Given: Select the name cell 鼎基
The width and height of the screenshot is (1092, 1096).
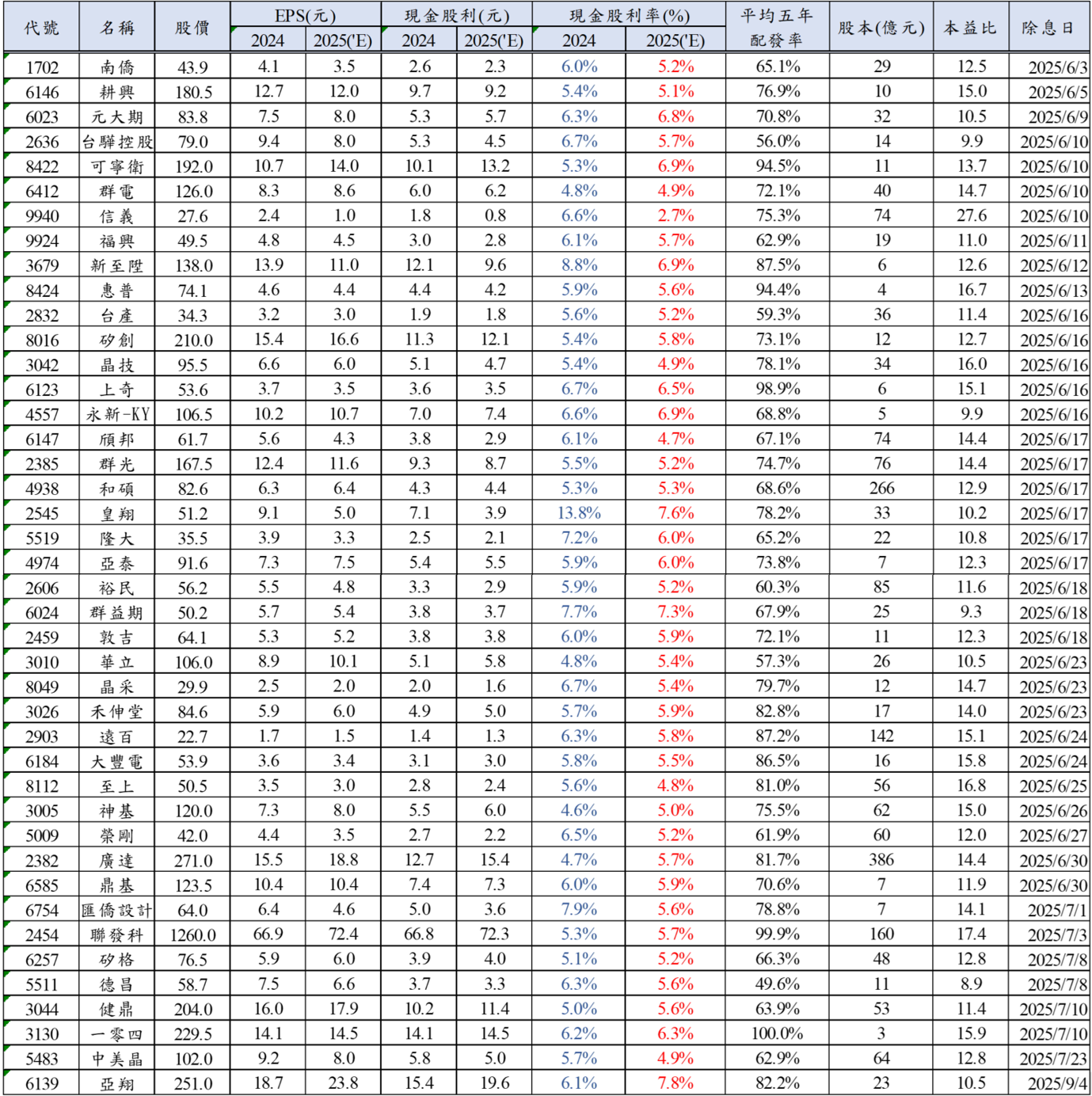Looking at the screenshot, I should [x=117, y=885].
